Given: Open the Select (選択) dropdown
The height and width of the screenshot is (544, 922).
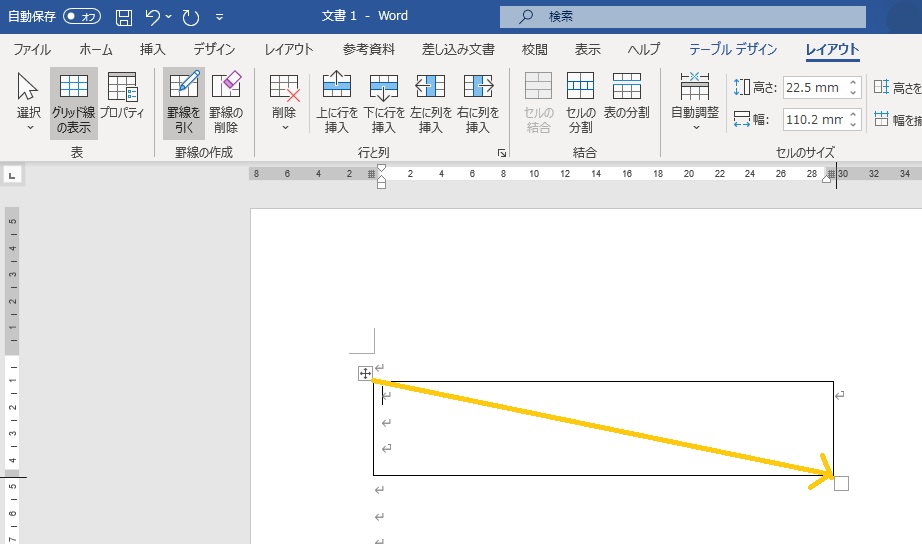Looking at the screenshot, I should click(29, 103).
